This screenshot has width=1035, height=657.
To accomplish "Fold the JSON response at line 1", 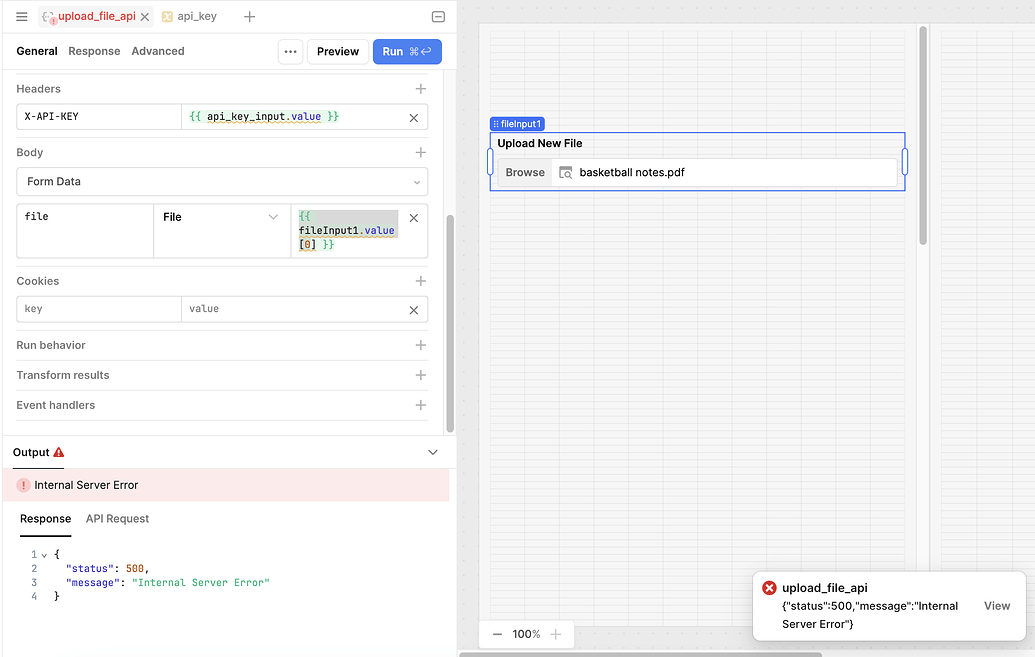I will click(x=44, y=555).
